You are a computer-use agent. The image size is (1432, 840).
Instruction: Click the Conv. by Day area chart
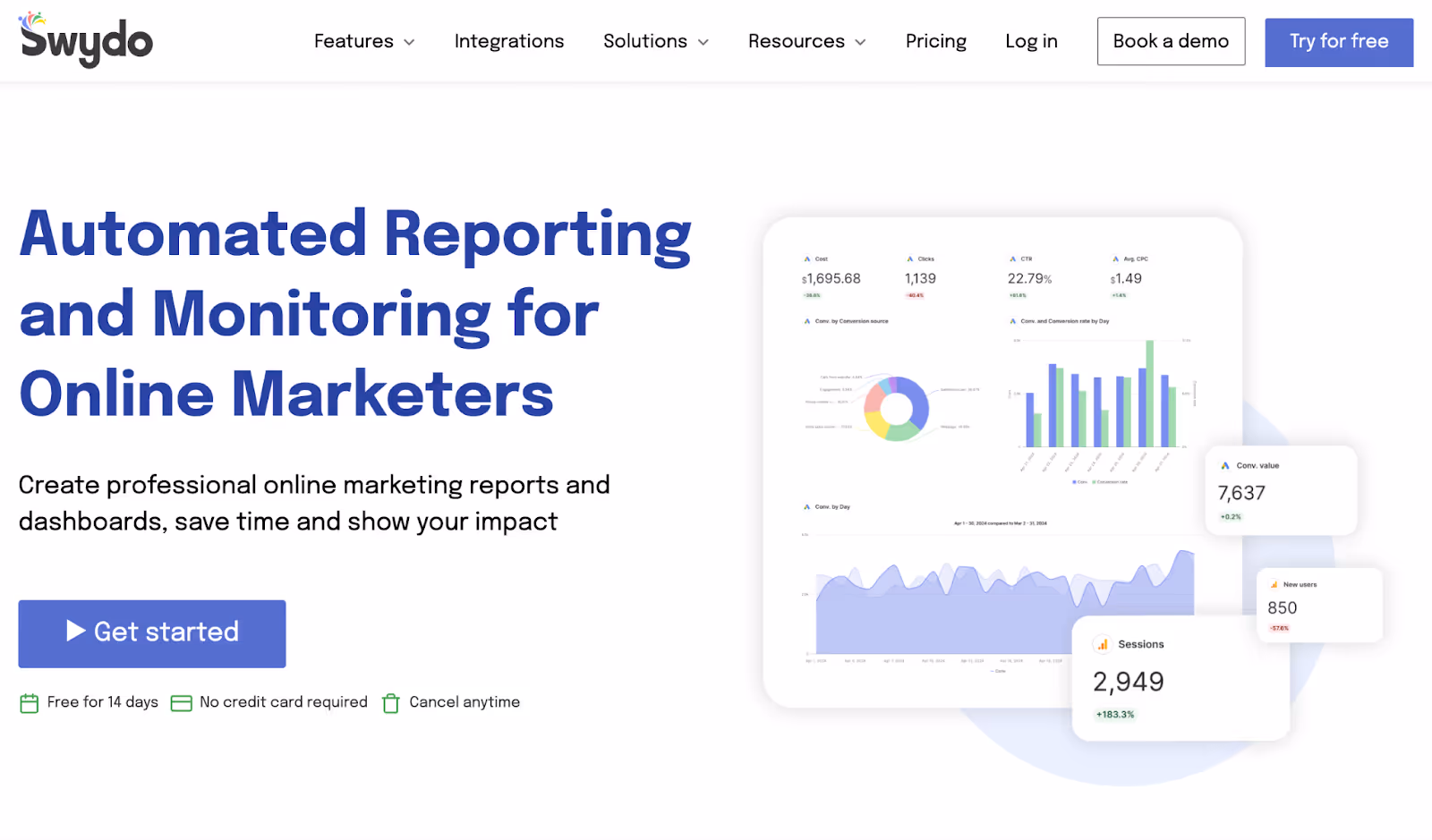point(1004,603)
